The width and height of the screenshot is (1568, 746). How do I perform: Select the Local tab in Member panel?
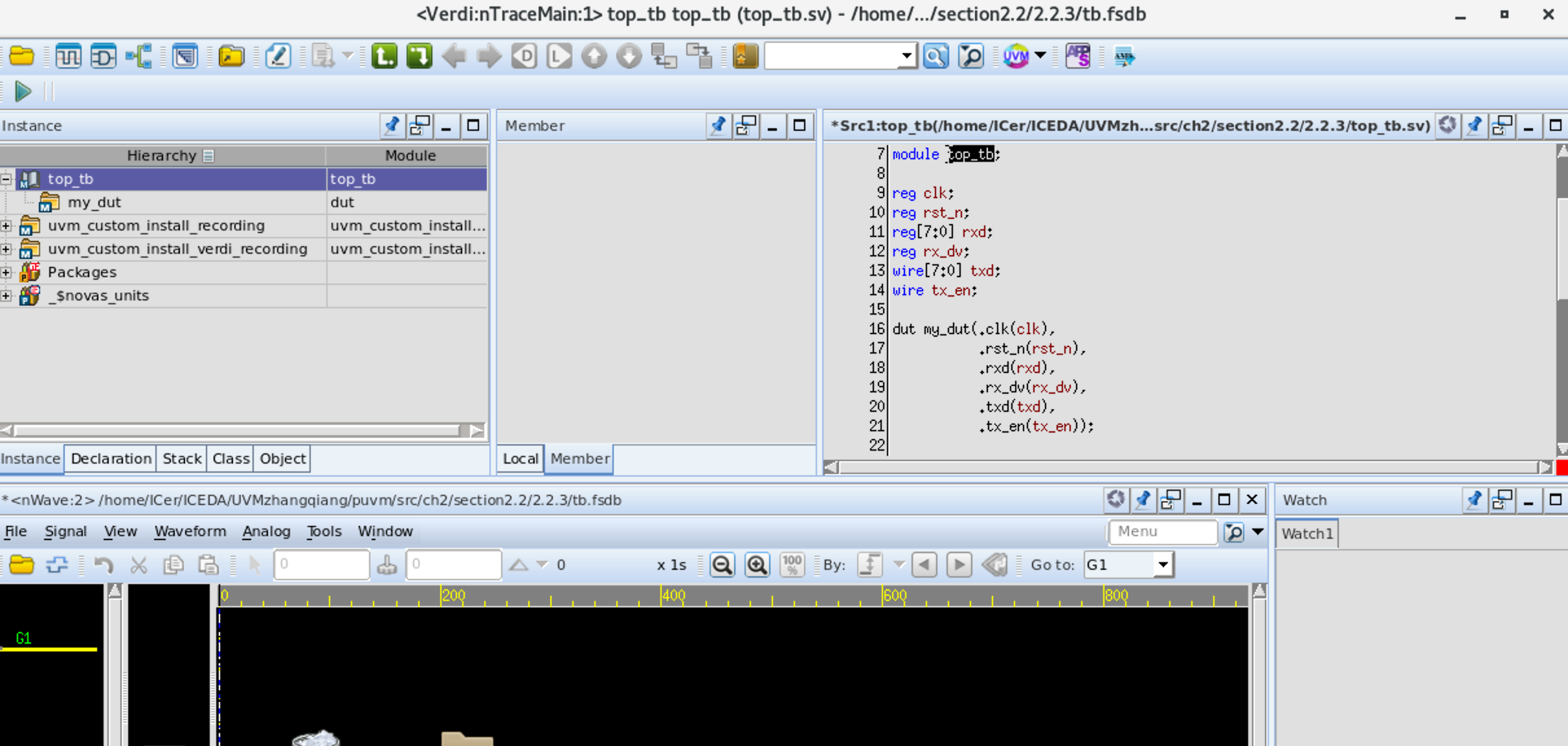coord(521,458)
